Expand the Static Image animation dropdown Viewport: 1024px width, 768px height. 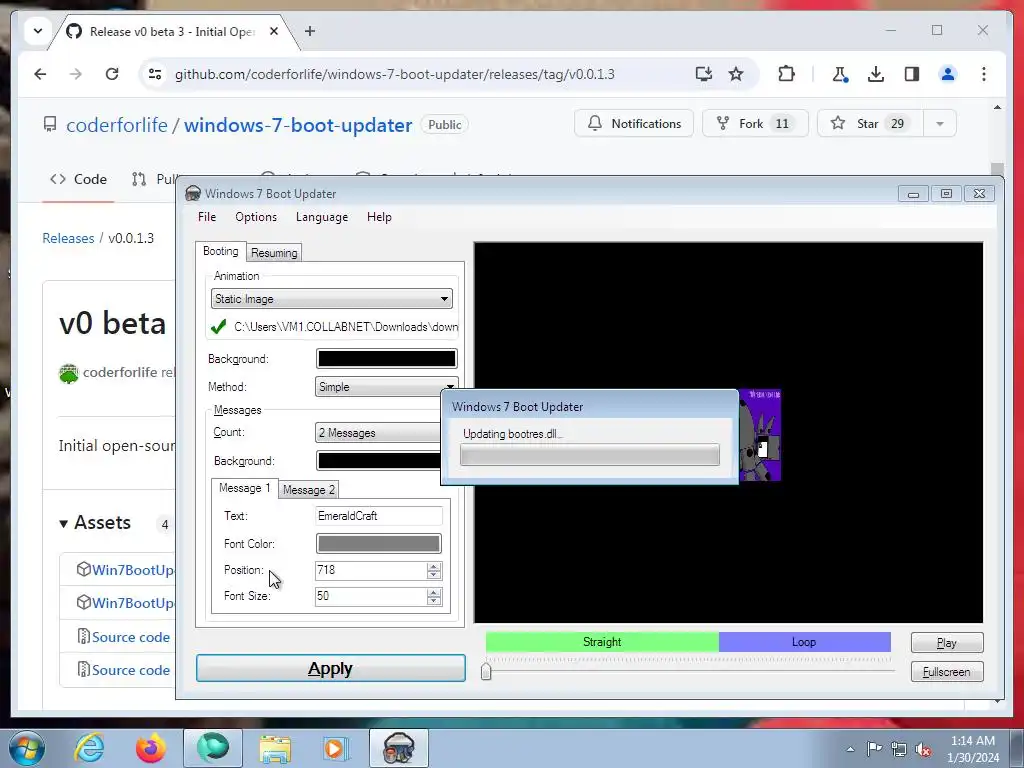click(332, 299)
